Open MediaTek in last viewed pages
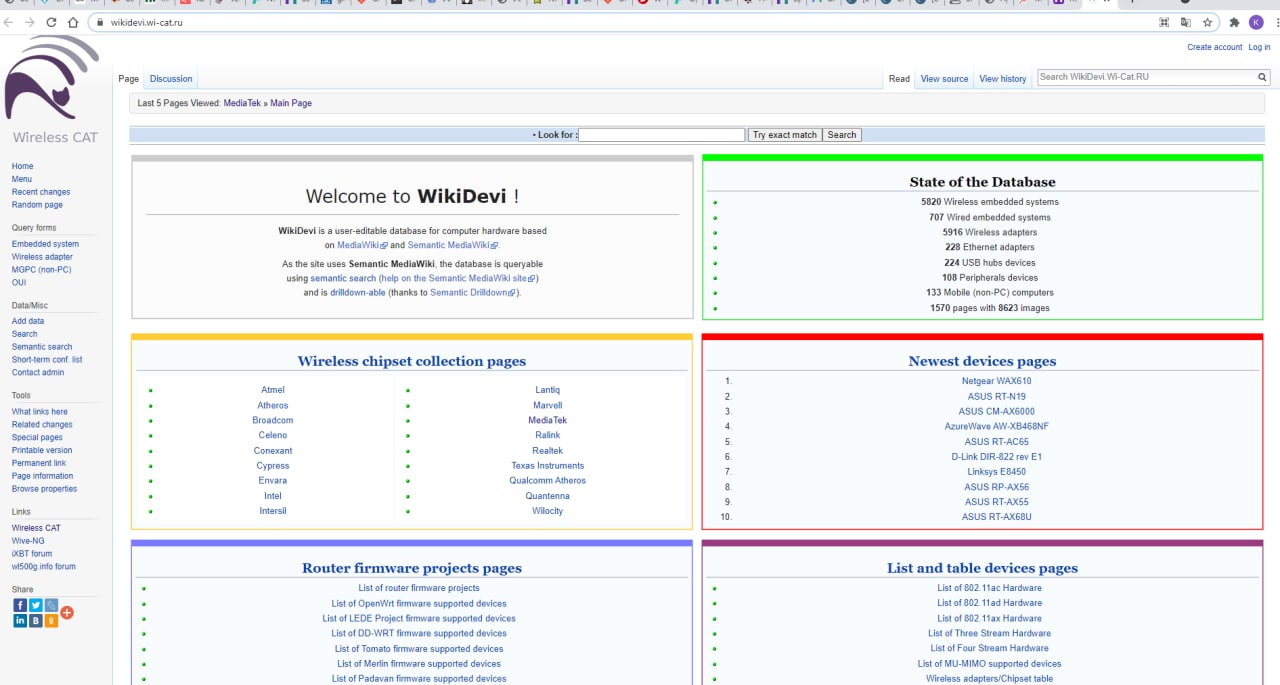1280x685 pixels. pos(242,103)
